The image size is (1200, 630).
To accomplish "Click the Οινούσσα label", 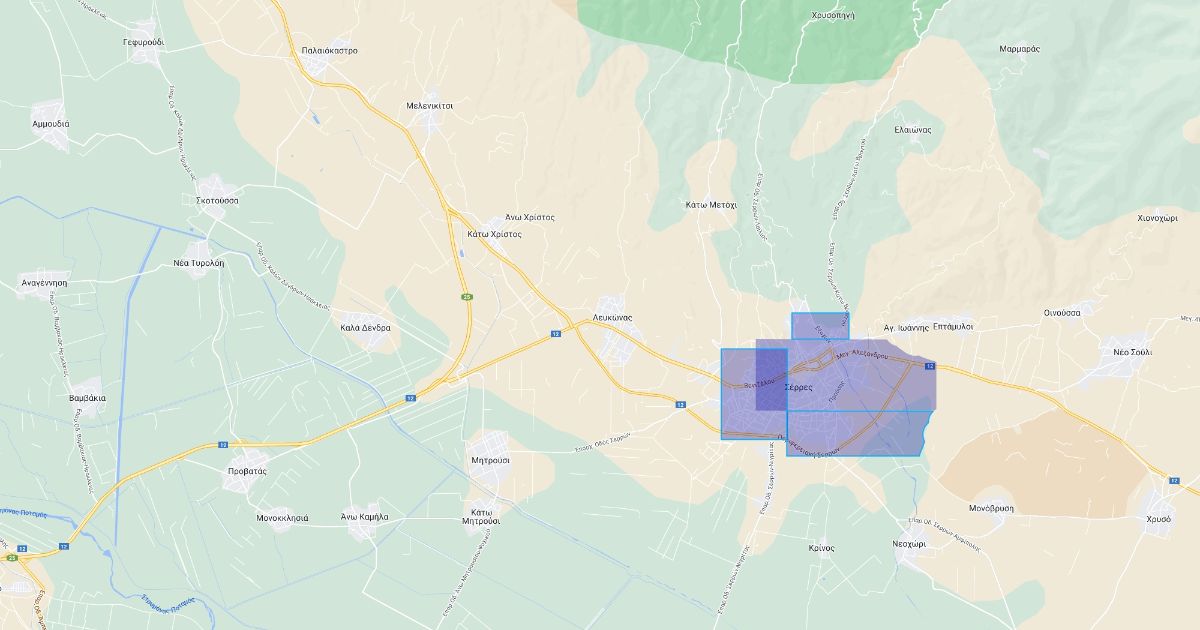I will coord(1062,312).
